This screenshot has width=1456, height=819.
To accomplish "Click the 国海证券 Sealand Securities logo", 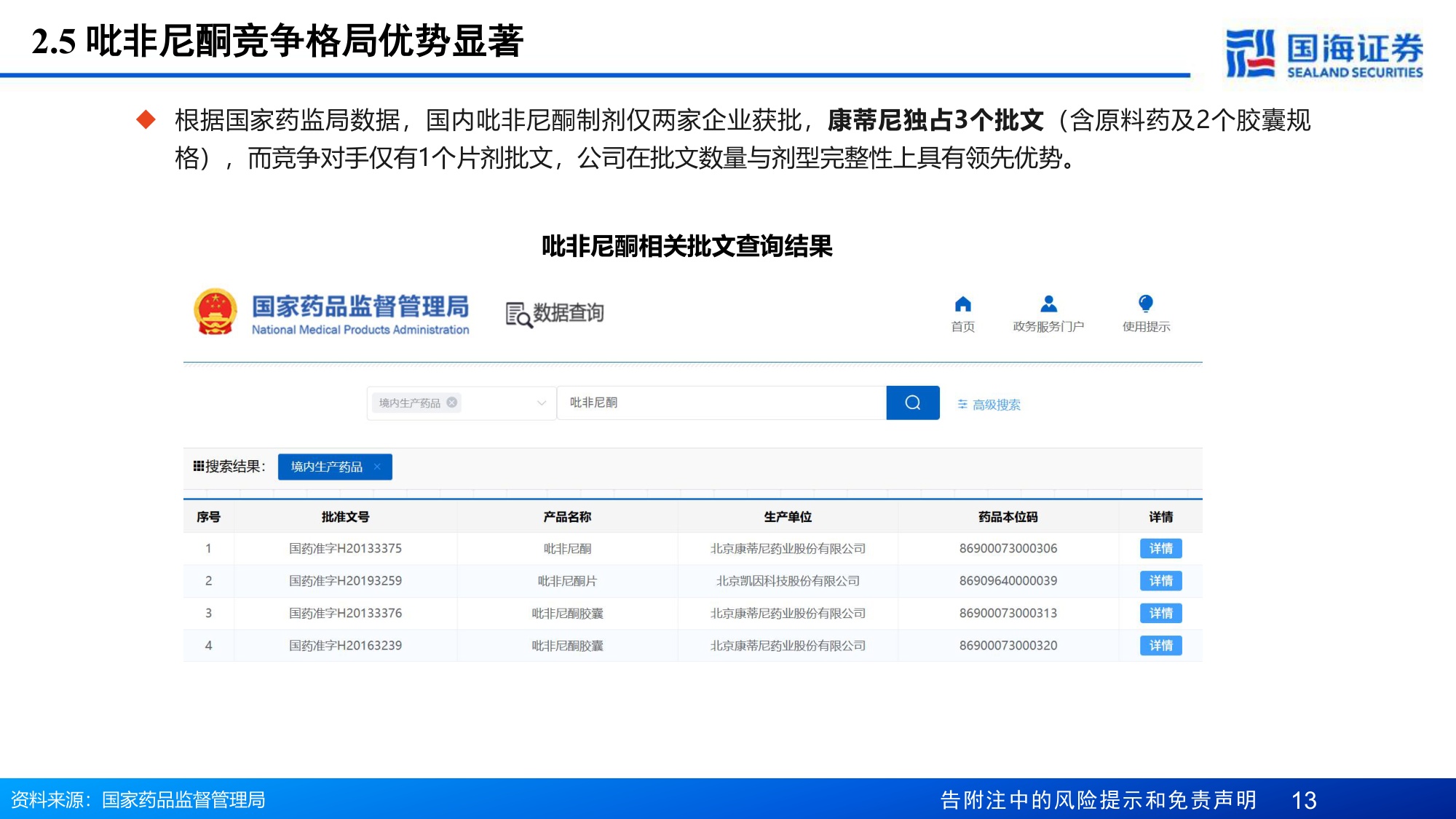I will click(x=1324, y=53).
